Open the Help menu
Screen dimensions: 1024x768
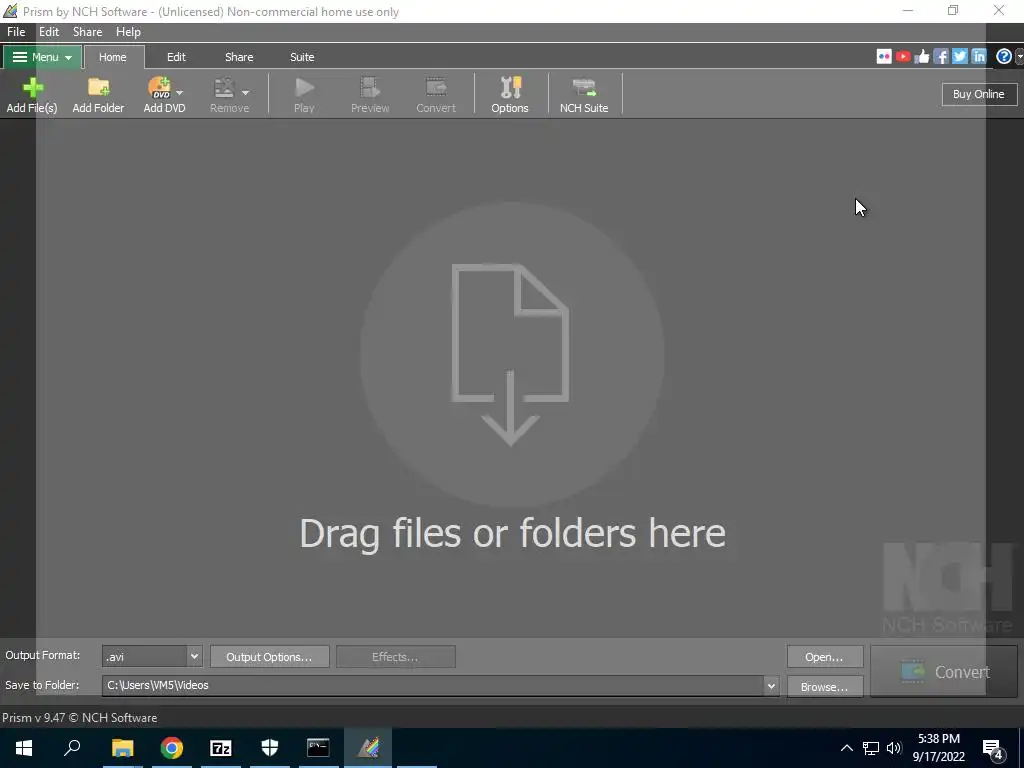coord(128,32)
